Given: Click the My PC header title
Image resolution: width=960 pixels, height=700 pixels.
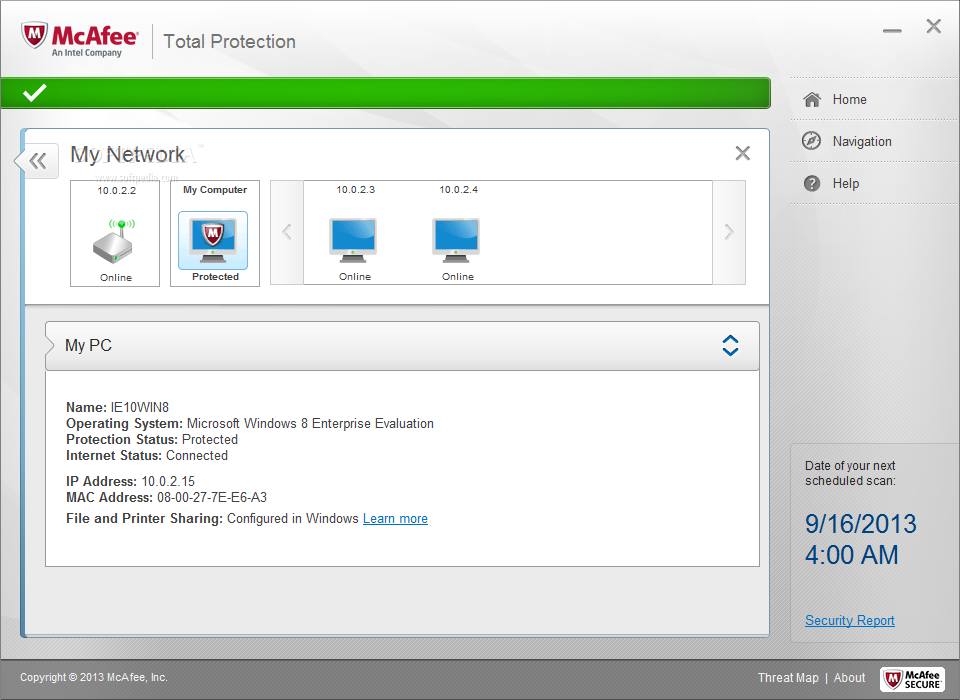Looking at the screenshot, I should click(89, 345).
